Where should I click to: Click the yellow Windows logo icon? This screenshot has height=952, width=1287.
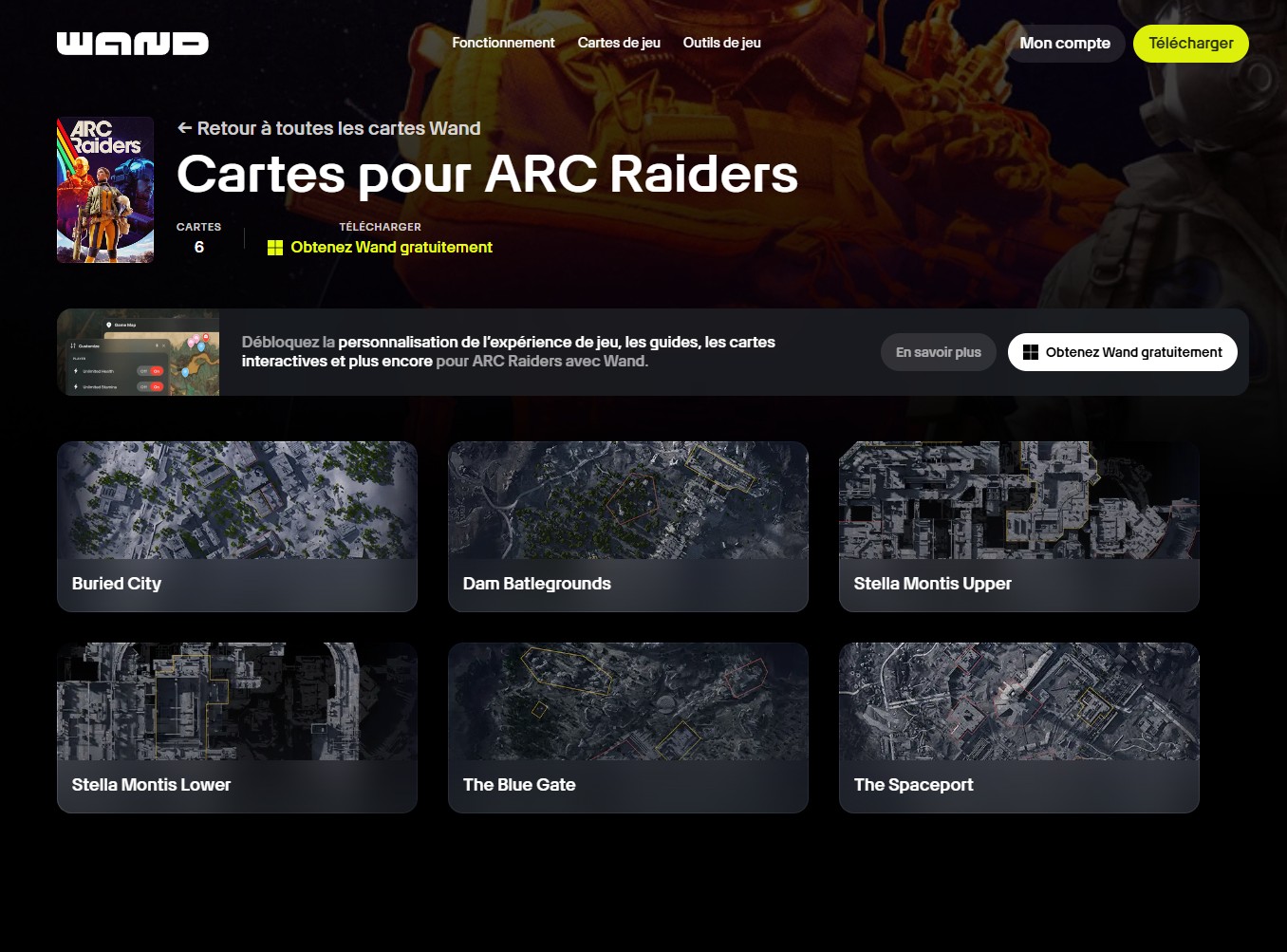(275, 248)
